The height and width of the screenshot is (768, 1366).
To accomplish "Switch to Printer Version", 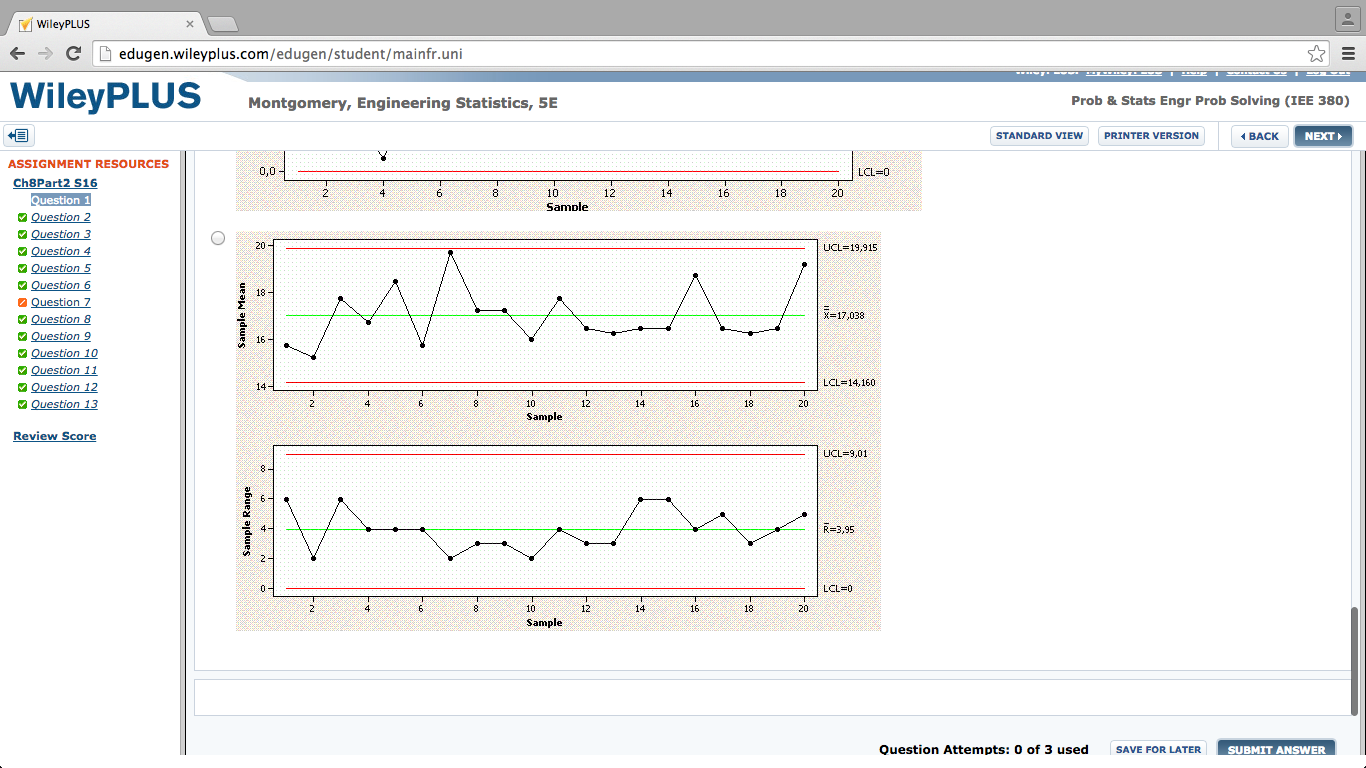I will point(1151,136).
